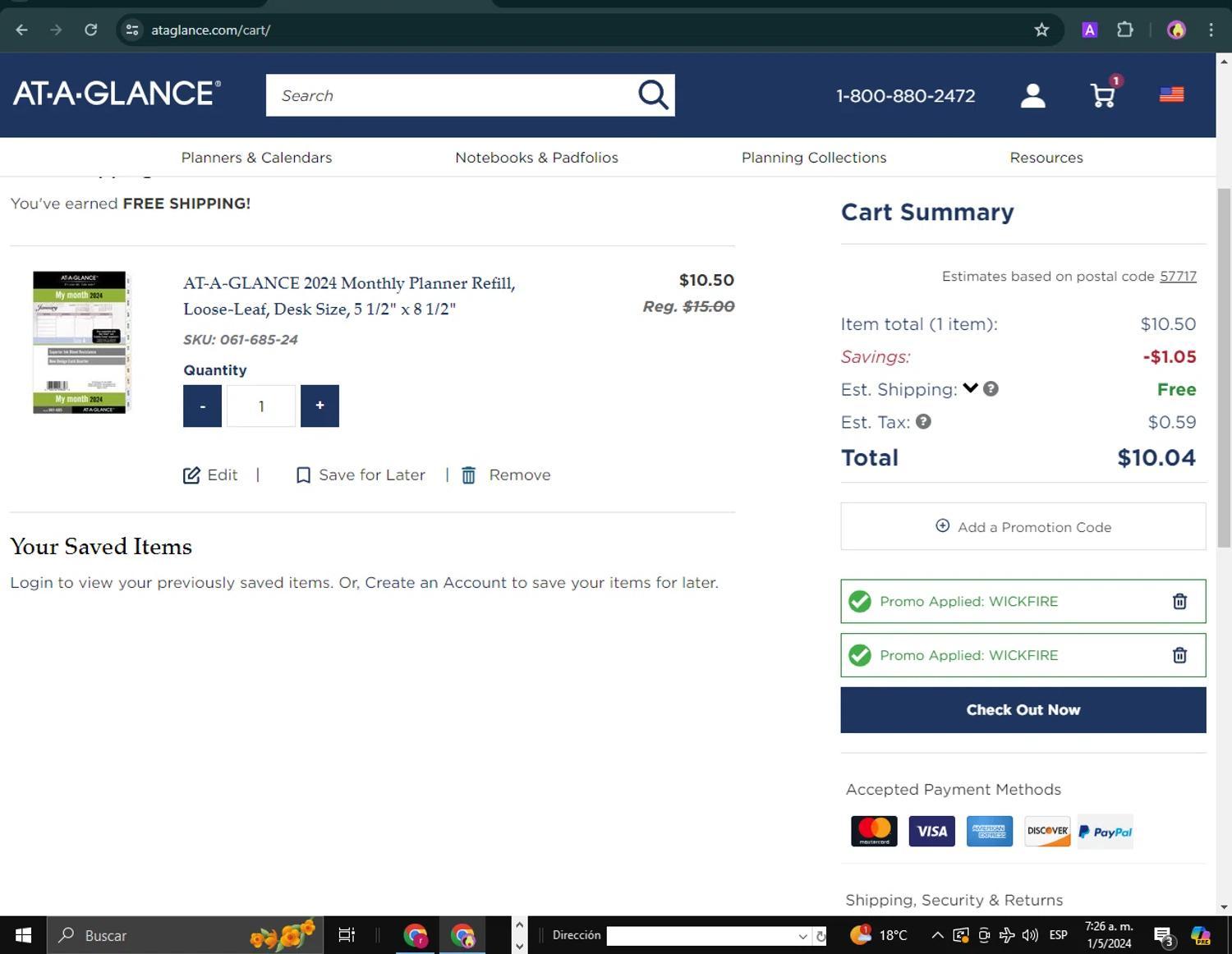Open the Chrome three-dot menu
1232x954 pixels.
coord(1211,30)
